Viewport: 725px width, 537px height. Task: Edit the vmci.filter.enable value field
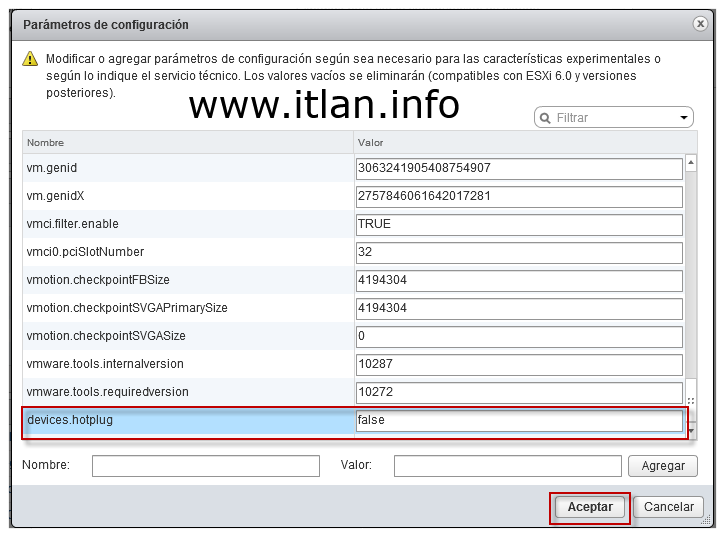pyautogui.click(x=519, y=224)
